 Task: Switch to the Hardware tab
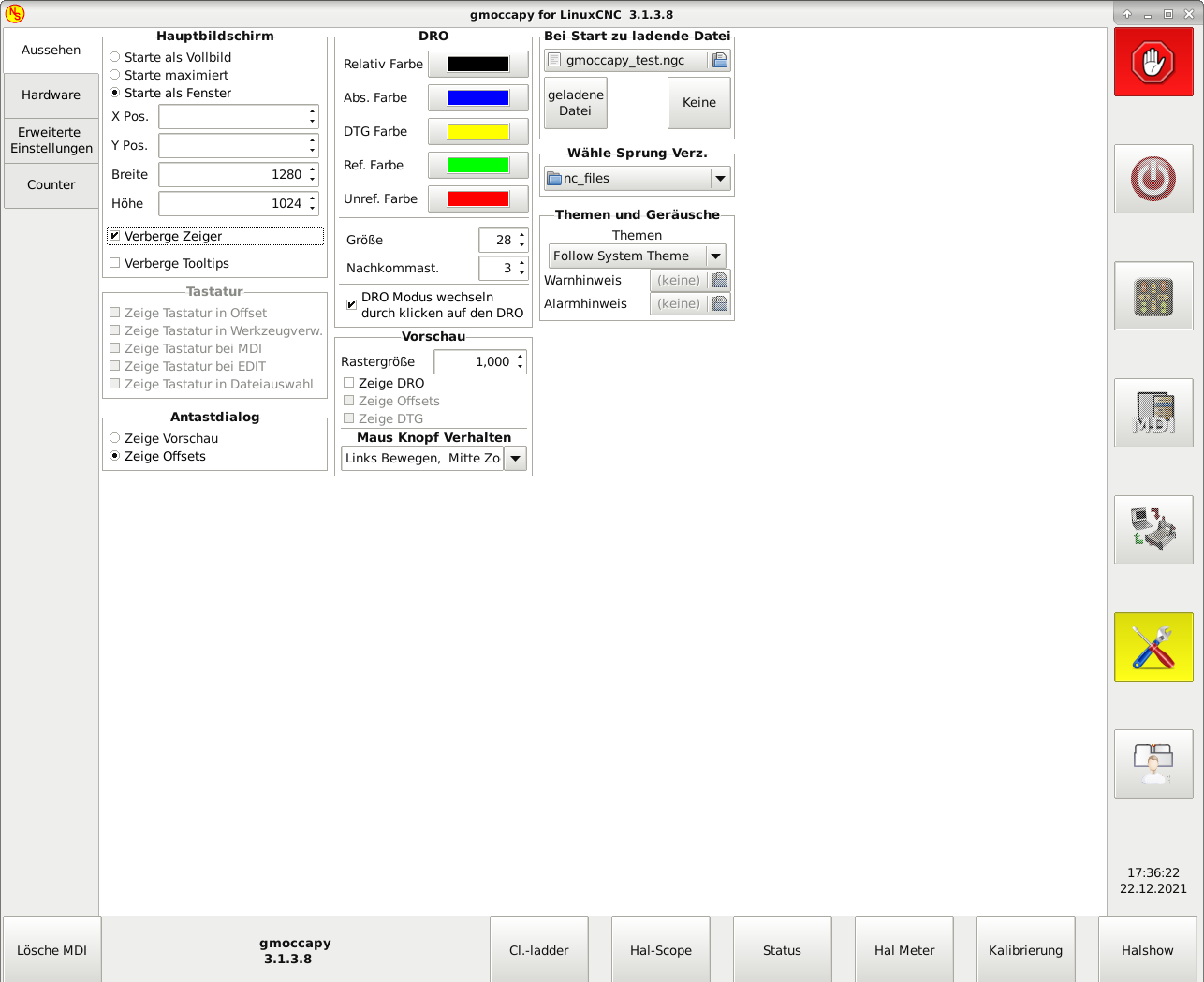pos(51,95)
